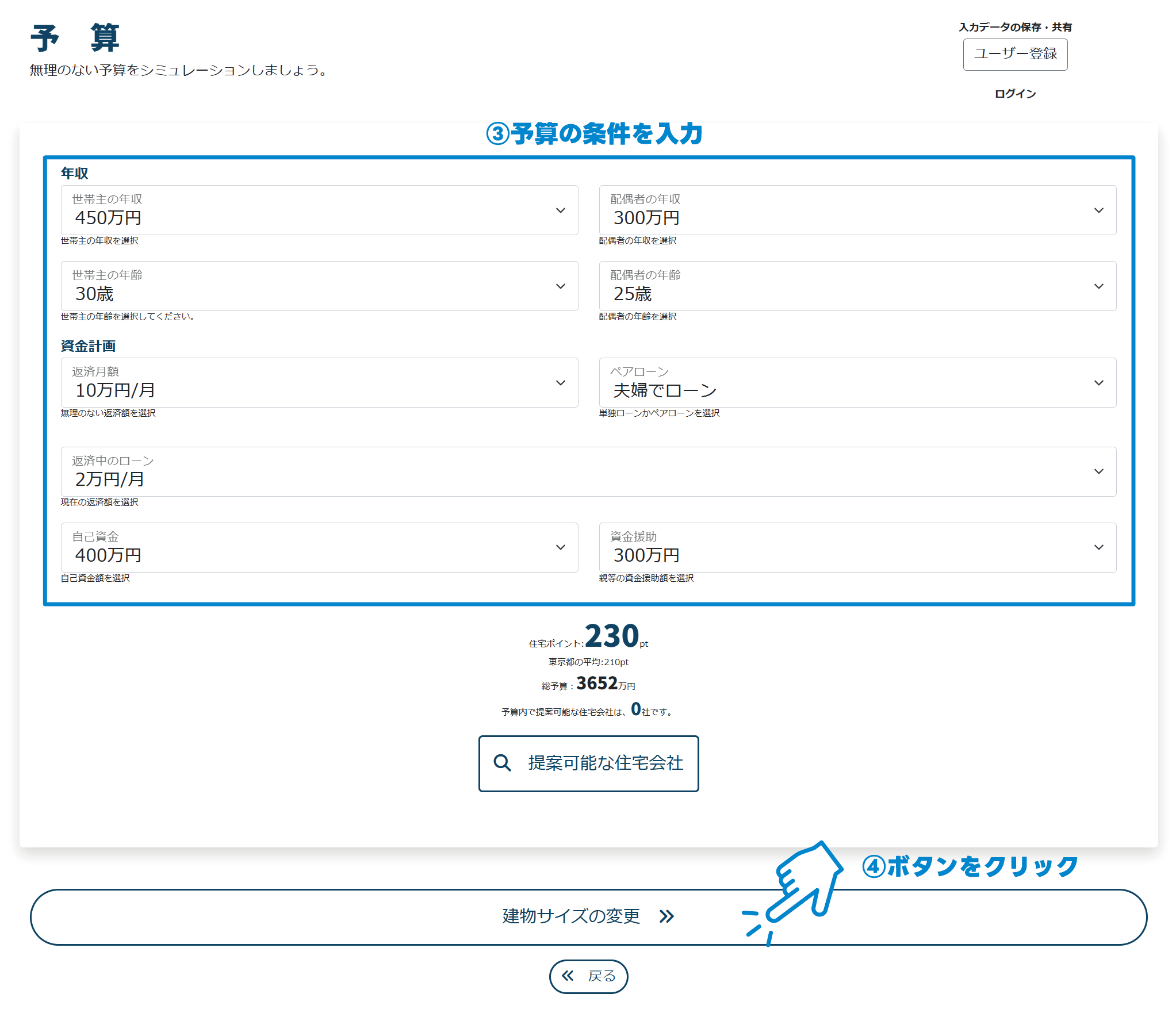Screen dimensions: 1176x1017
Task: Click the 予算 page title
Action: [75, 37]
